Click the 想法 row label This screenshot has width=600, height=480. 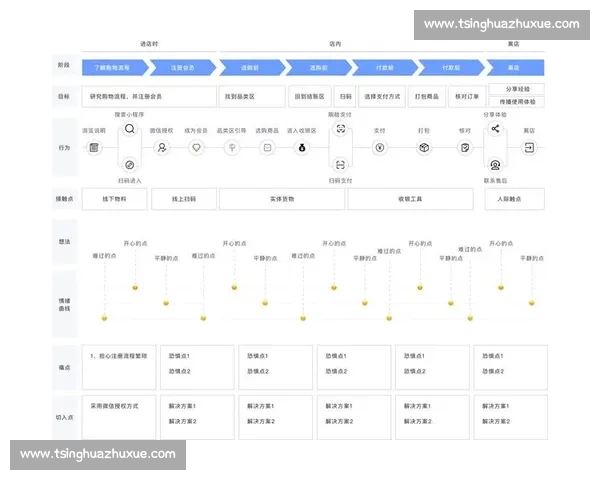64,242
